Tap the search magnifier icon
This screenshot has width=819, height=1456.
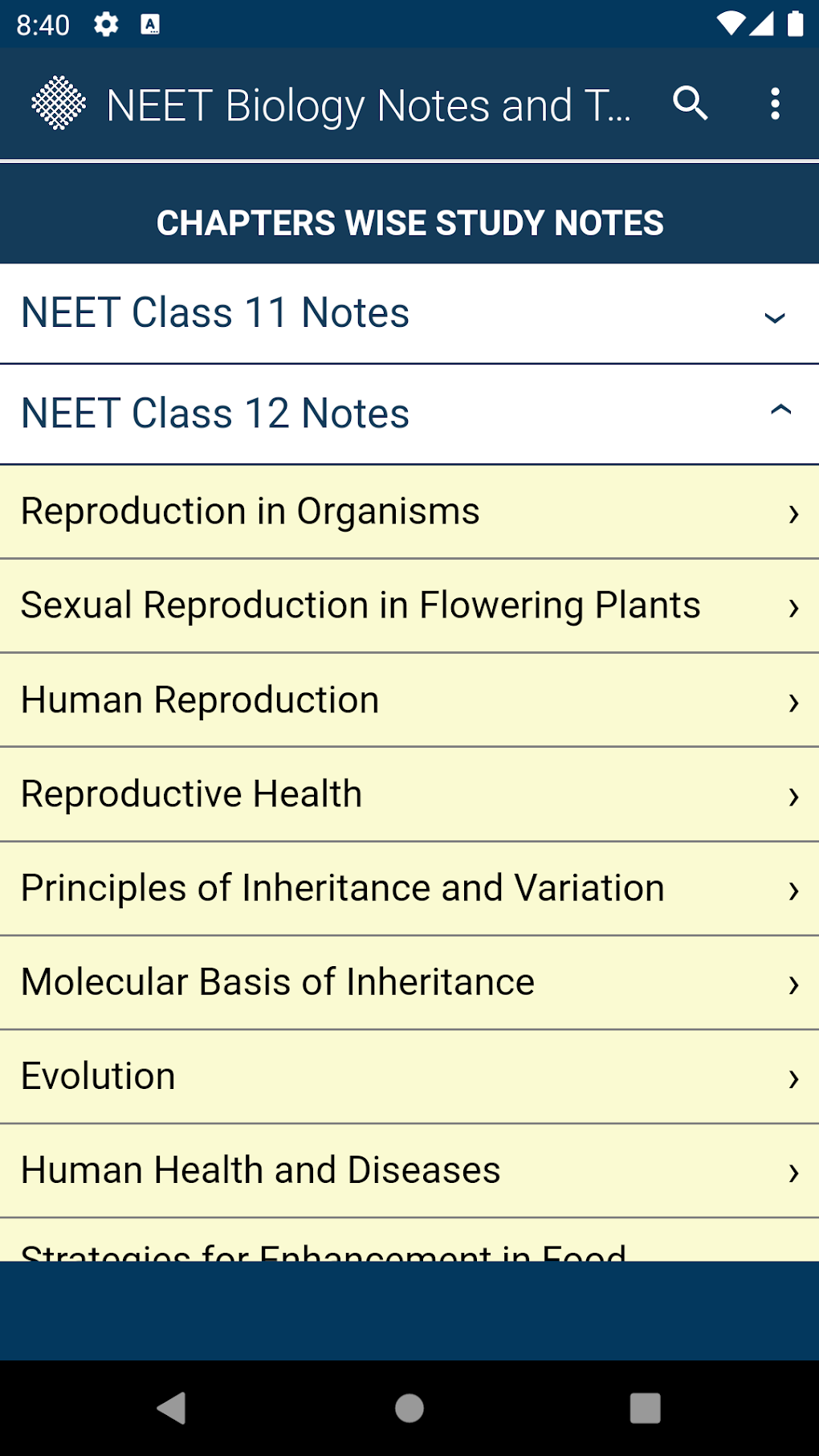click(690, 104)
